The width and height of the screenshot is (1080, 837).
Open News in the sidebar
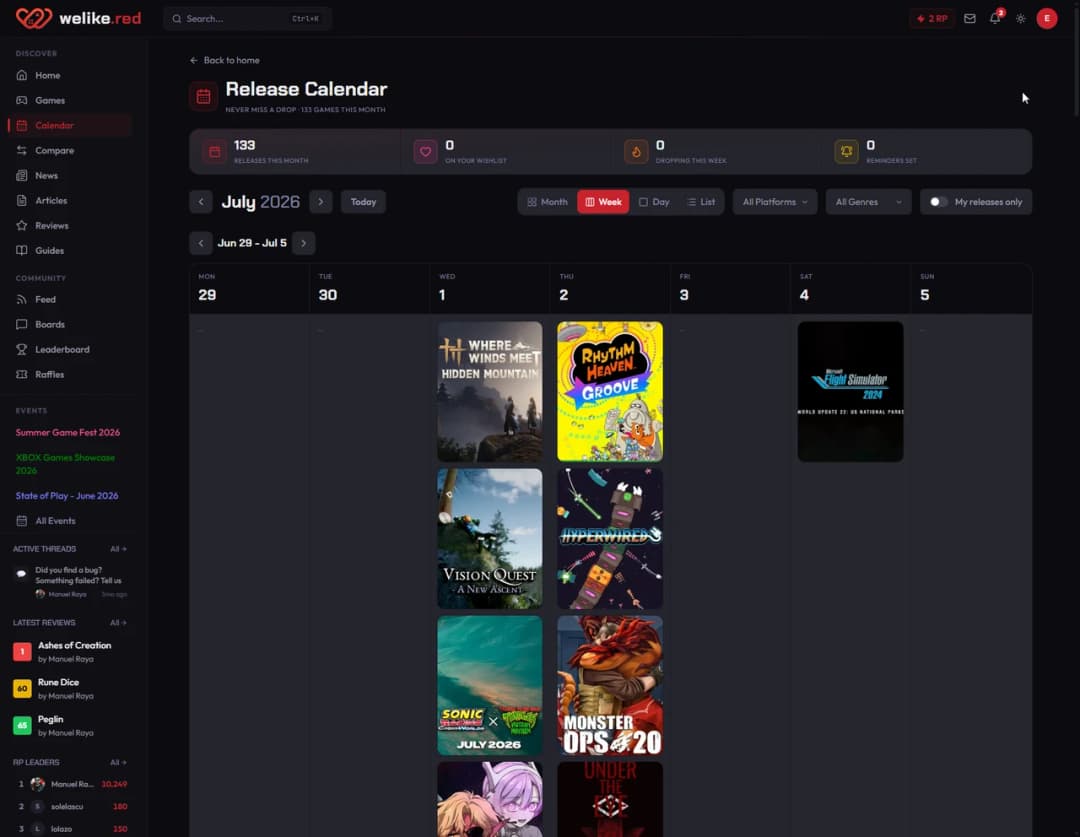point(69,175)
